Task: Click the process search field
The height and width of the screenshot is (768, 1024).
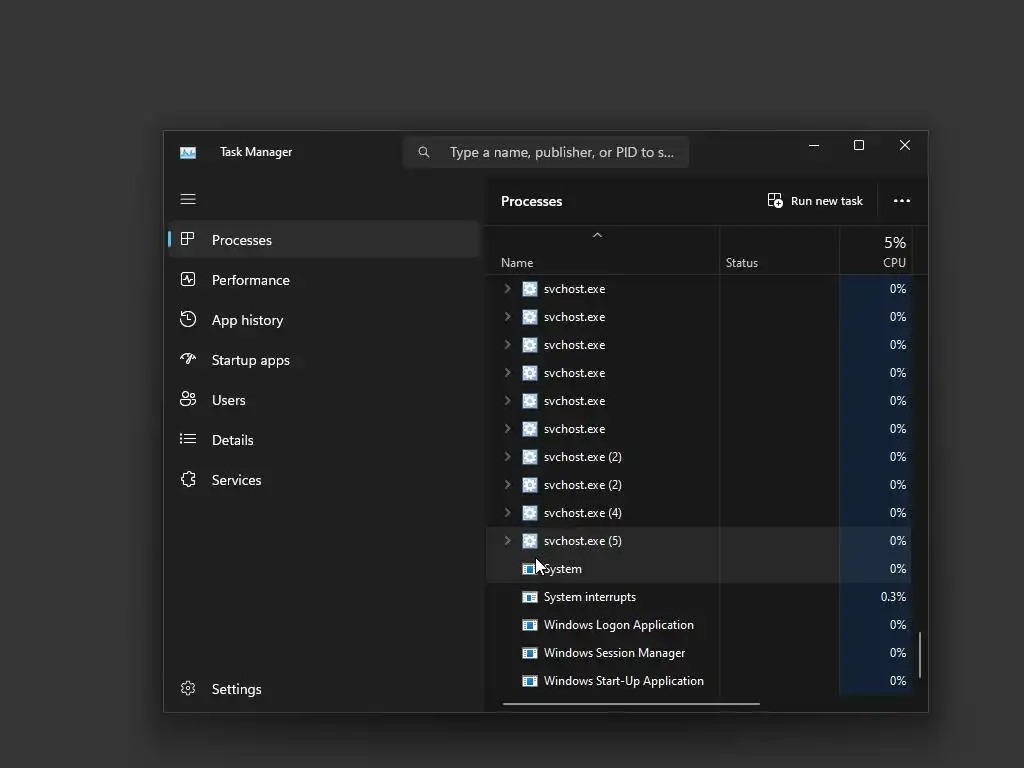Action: point(560,152)
